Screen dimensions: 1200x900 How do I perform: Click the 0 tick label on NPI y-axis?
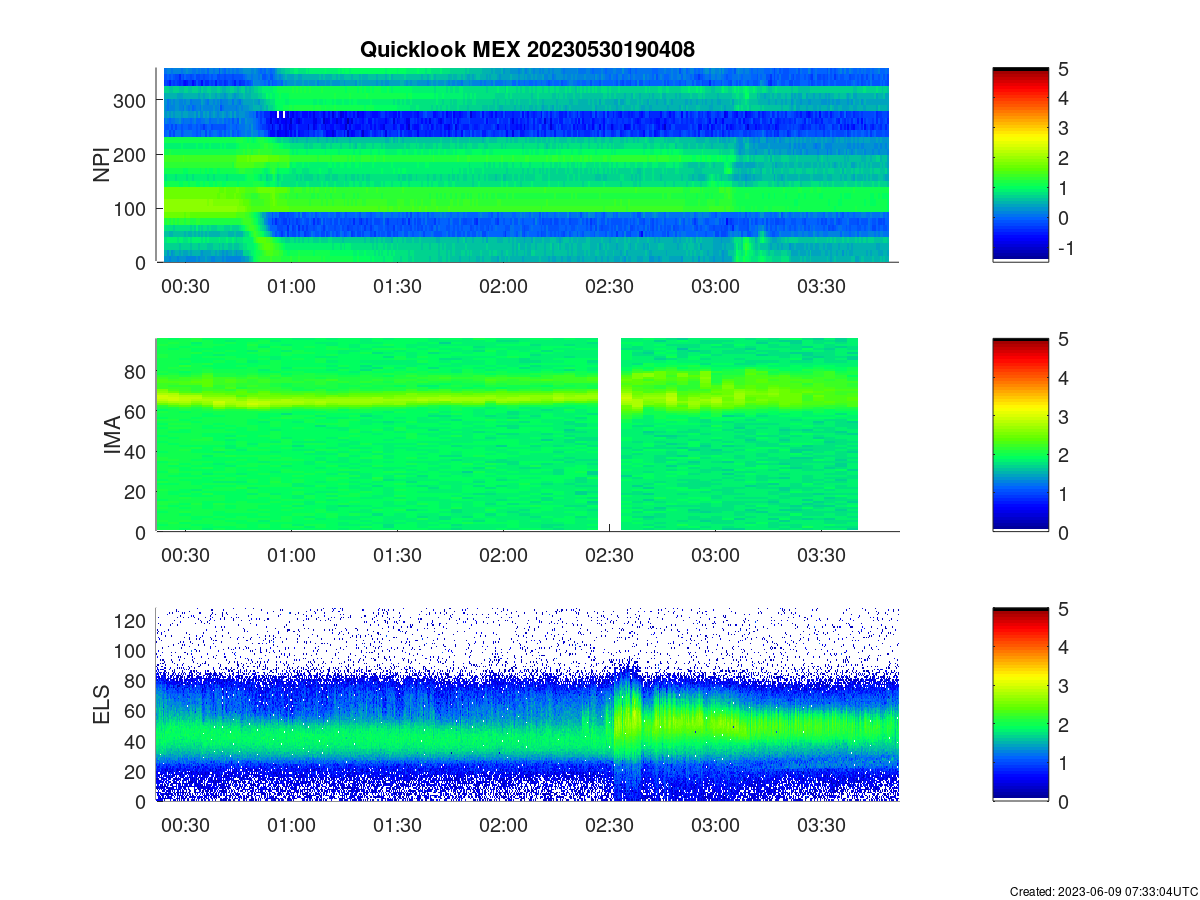143,262
